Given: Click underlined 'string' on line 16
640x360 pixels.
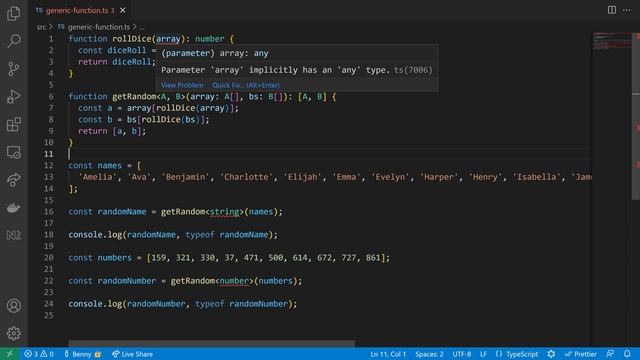Looking at the screenshot, I should 224,211.
